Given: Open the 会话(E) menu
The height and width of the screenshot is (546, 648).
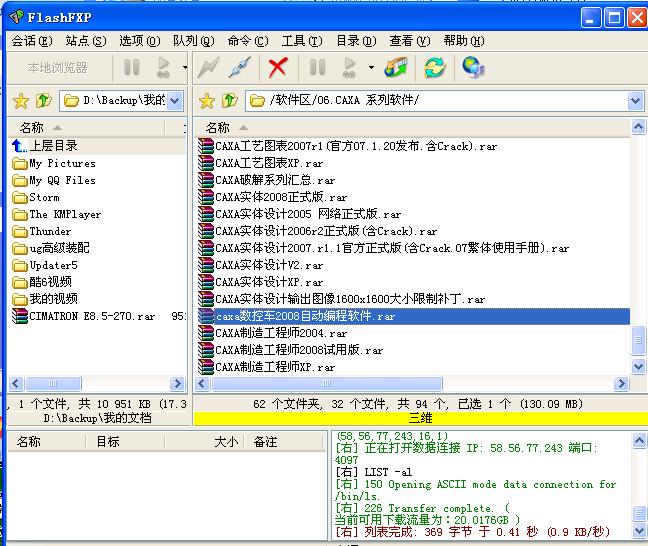Looking at the screenshot, I should coord(32,41).
